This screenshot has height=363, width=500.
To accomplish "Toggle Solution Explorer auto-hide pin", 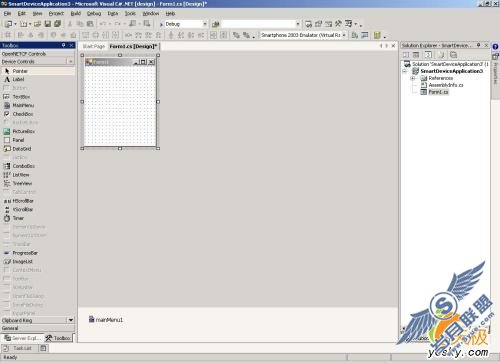I will (x=479, y=45).
